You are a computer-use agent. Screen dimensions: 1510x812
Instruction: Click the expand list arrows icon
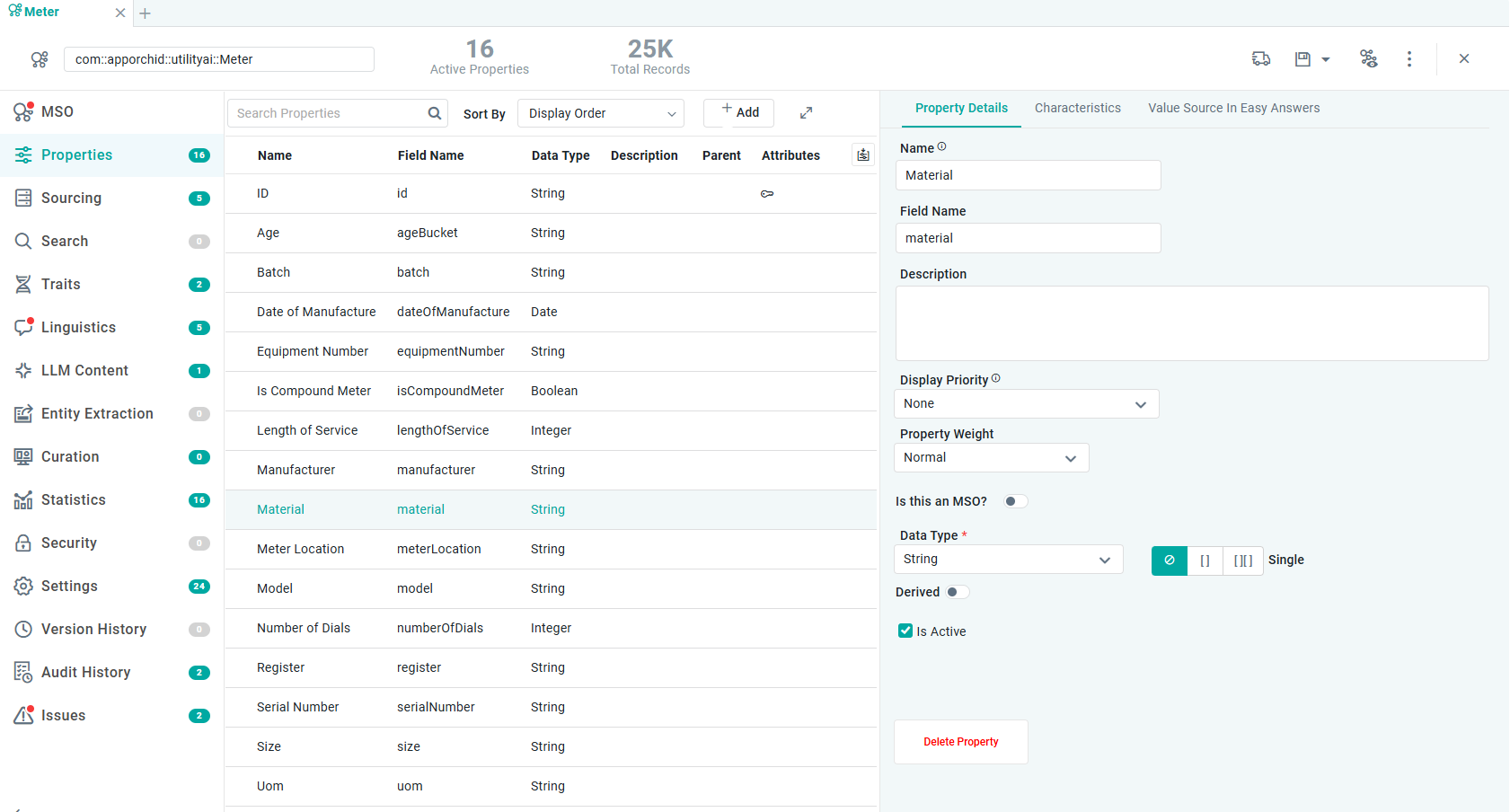point(806,113)
